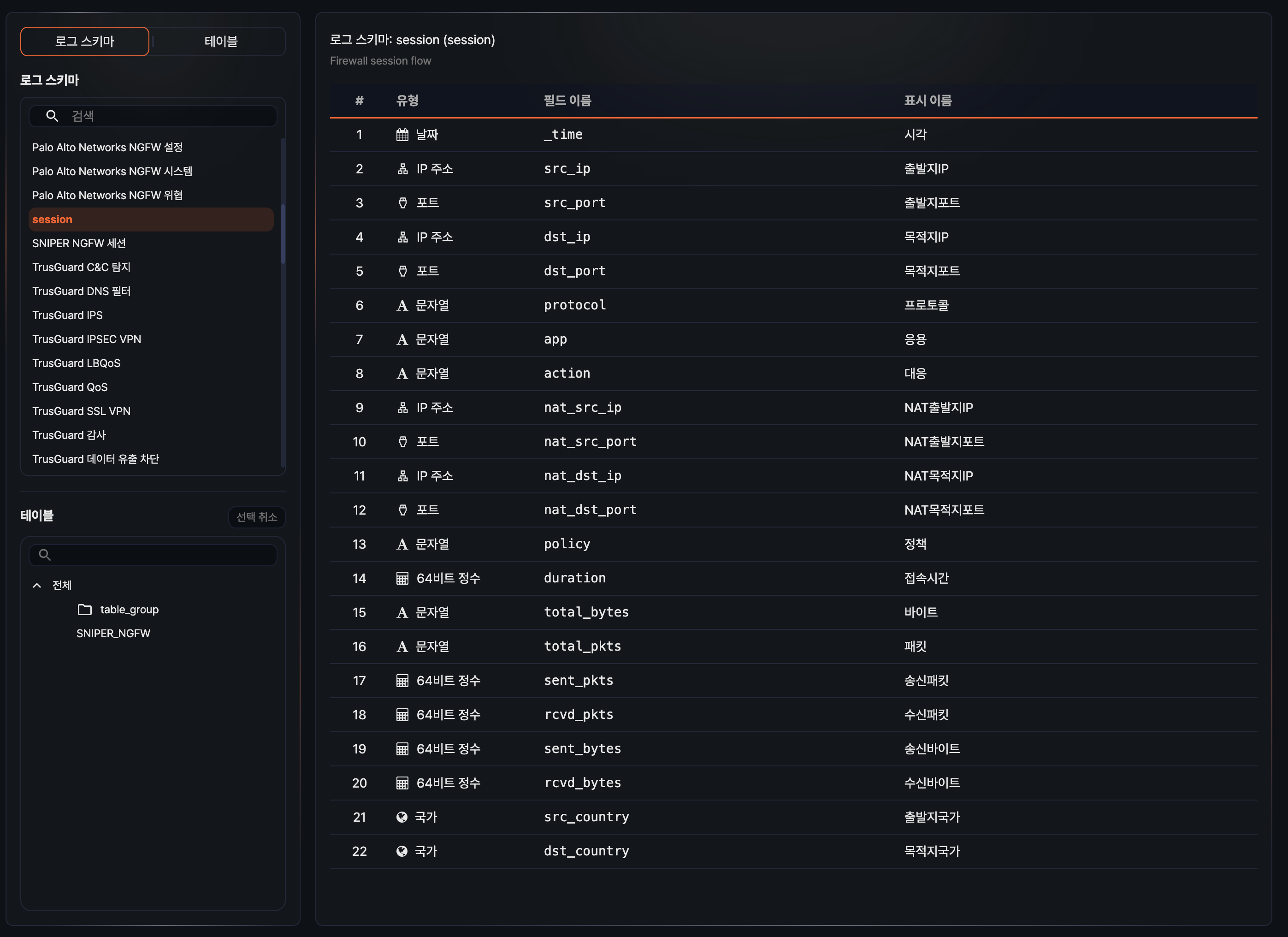Click the globe icon beside src_country
This screenshot has width=1288, height=937.
[402, 817]
